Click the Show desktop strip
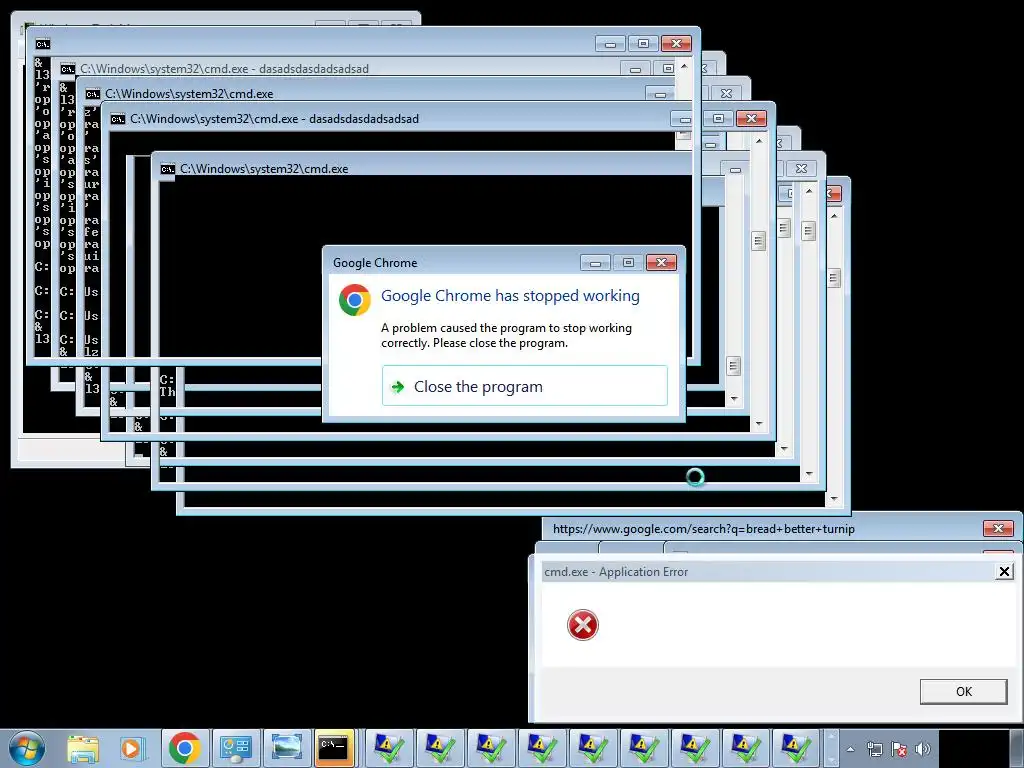 1017,748
